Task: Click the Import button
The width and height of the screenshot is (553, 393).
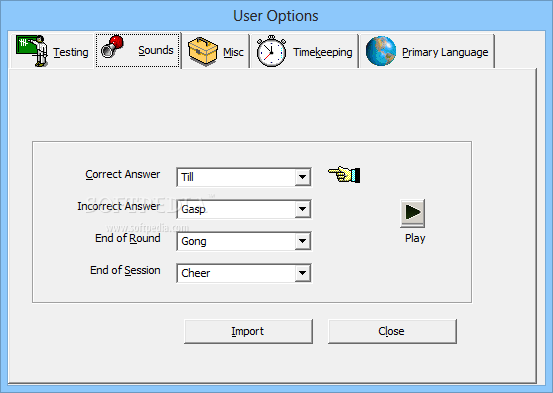Action: 248,331
